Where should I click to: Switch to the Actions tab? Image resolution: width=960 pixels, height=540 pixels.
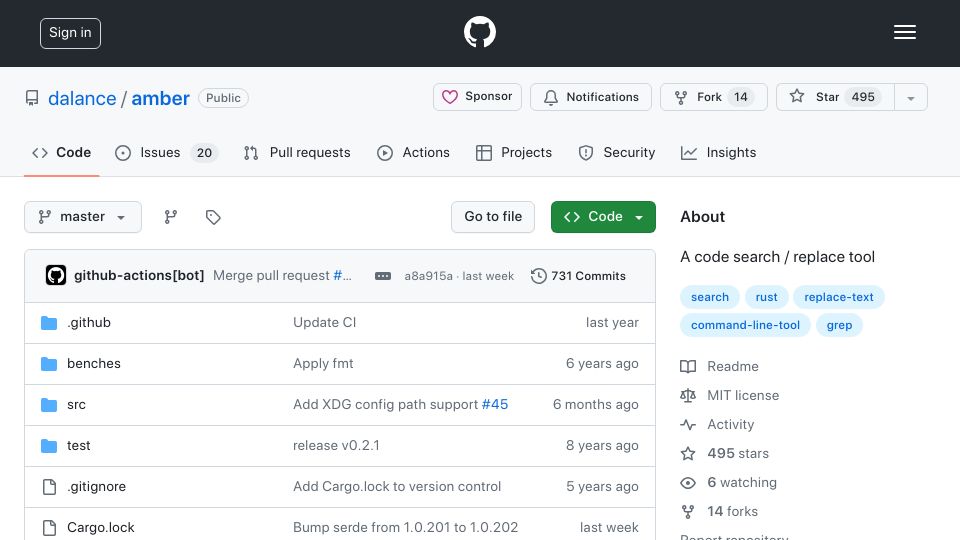pos(413,152)
